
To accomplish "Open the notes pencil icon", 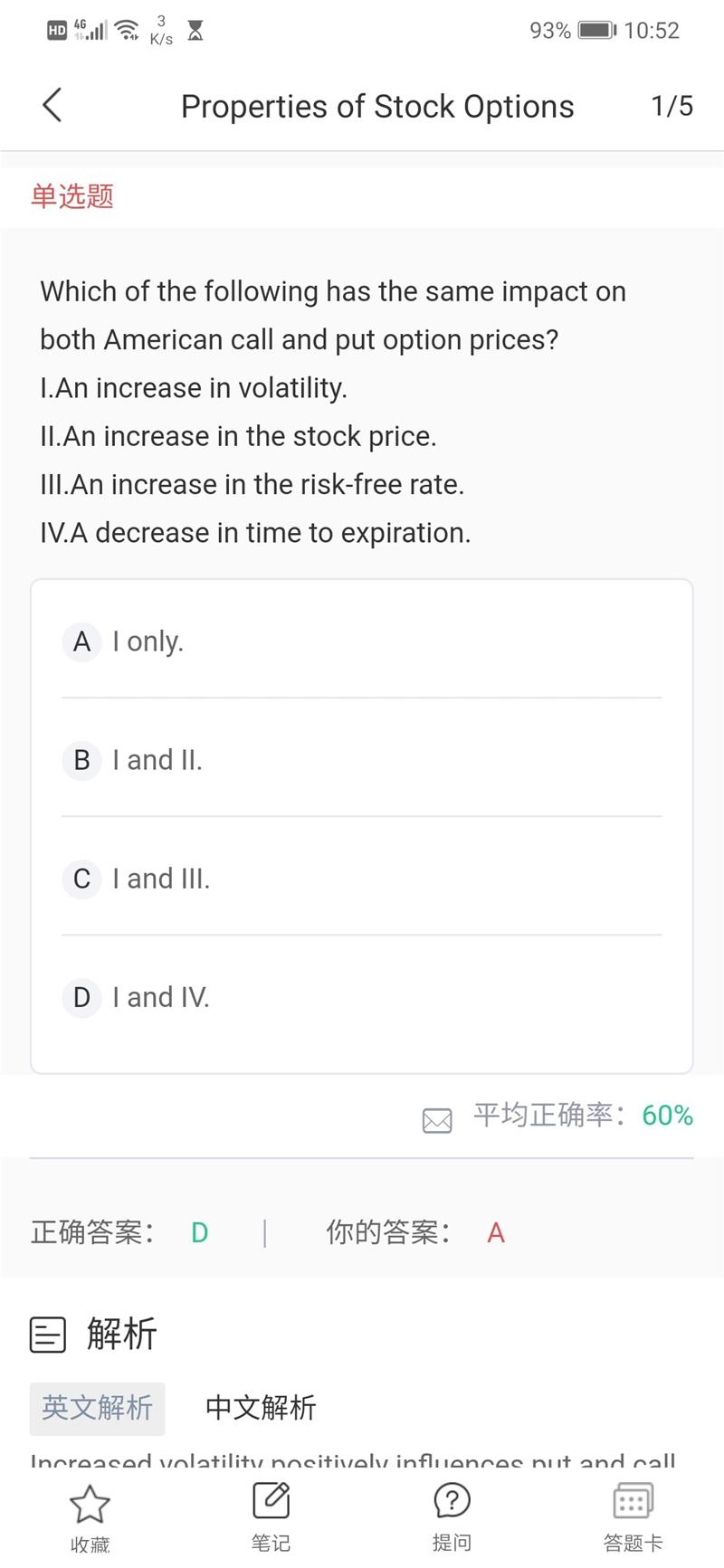I will point(271,1501).
